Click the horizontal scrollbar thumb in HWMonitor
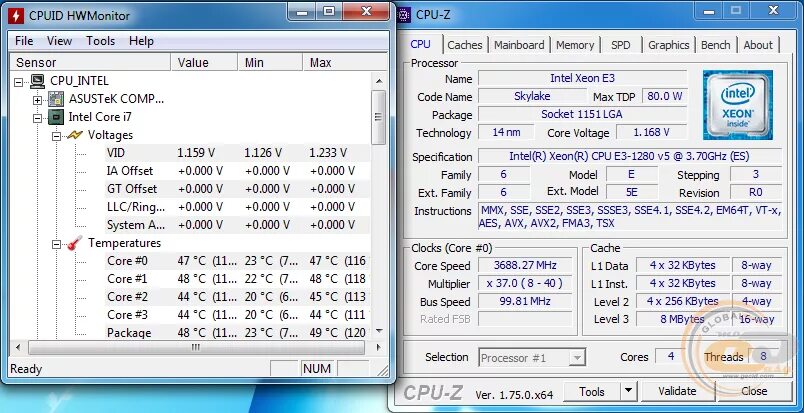The image size is (804, 413). [x=196, y=348]
